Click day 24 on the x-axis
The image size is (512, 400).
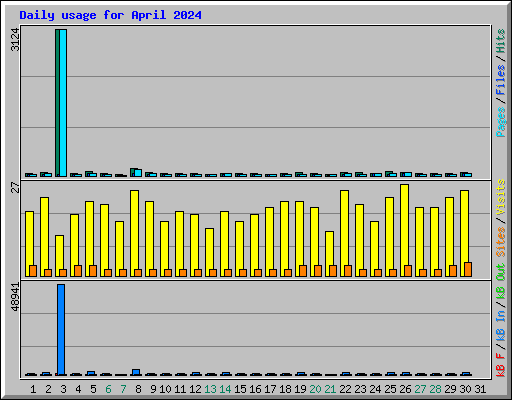tap(375, 389)
